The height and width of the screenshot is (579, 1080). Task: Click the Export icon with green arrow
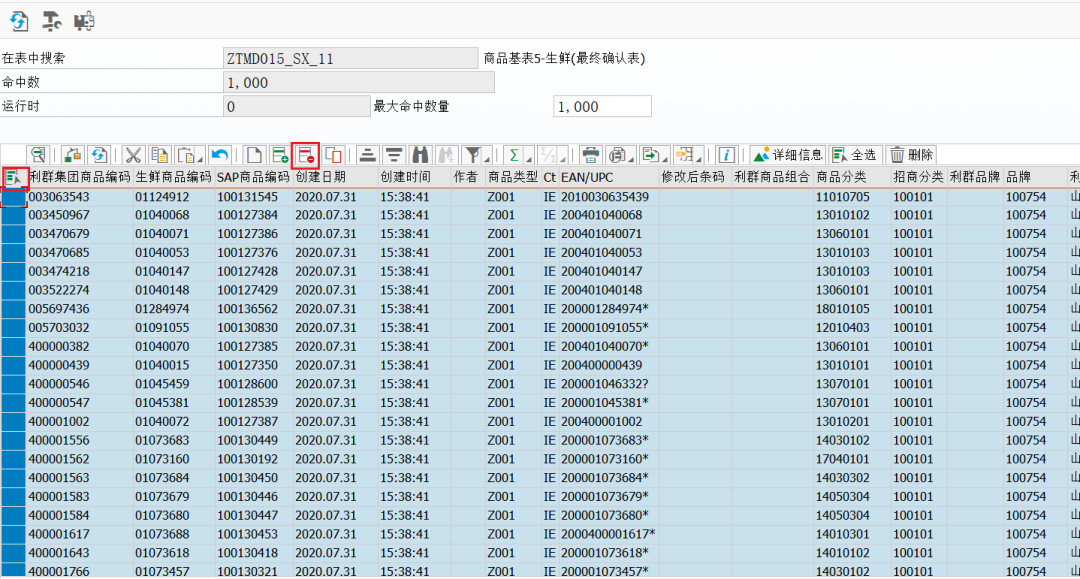coord(650,155)
